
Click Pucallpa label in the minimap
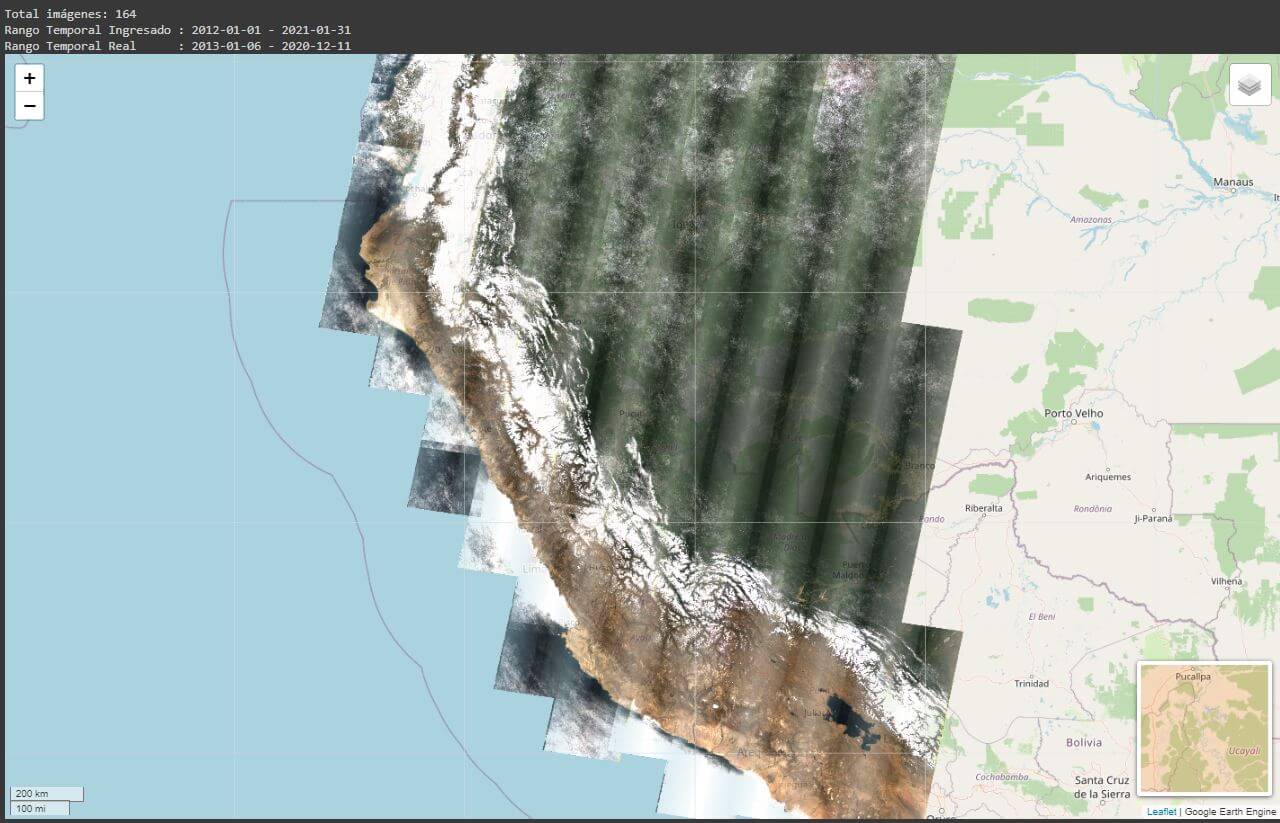click(1193, 677)
